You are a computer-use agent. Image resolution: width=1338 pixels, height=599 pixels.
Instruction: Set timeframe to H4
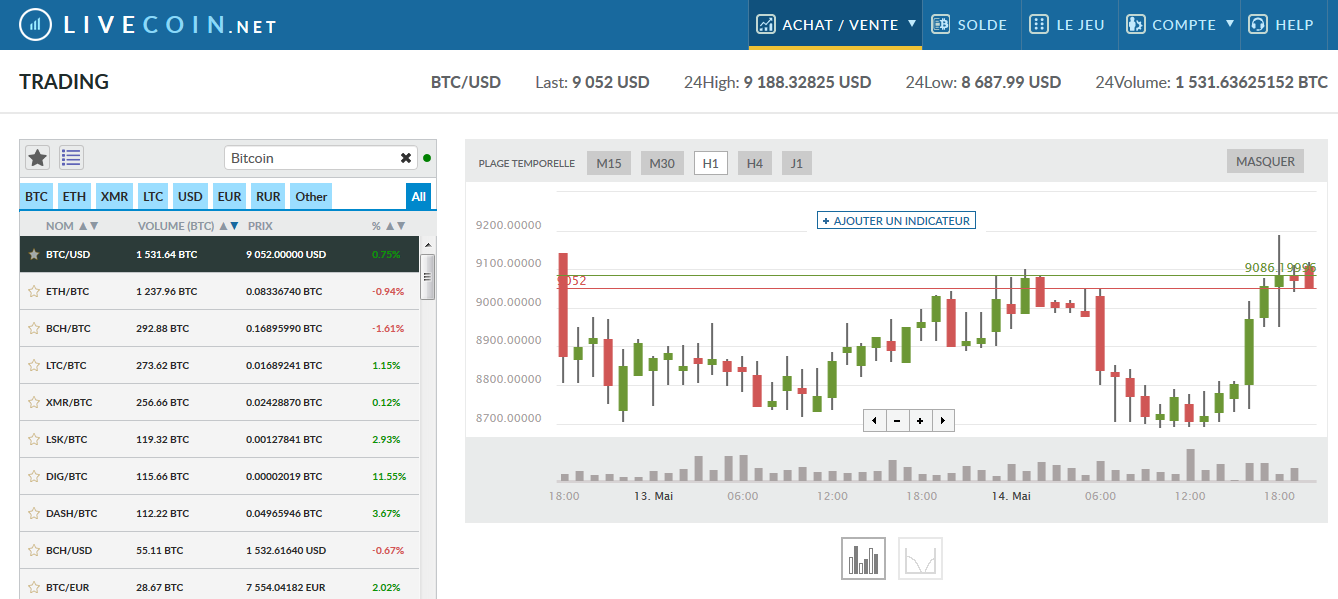pos(755,163)
